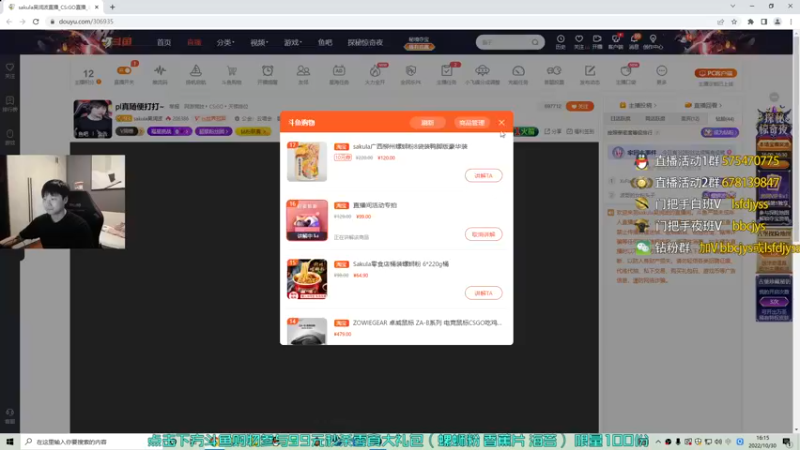Click the pencil 发布动态 icon
Image resolution: width=800 pixels, height=450 pixels.
[590, 71]
